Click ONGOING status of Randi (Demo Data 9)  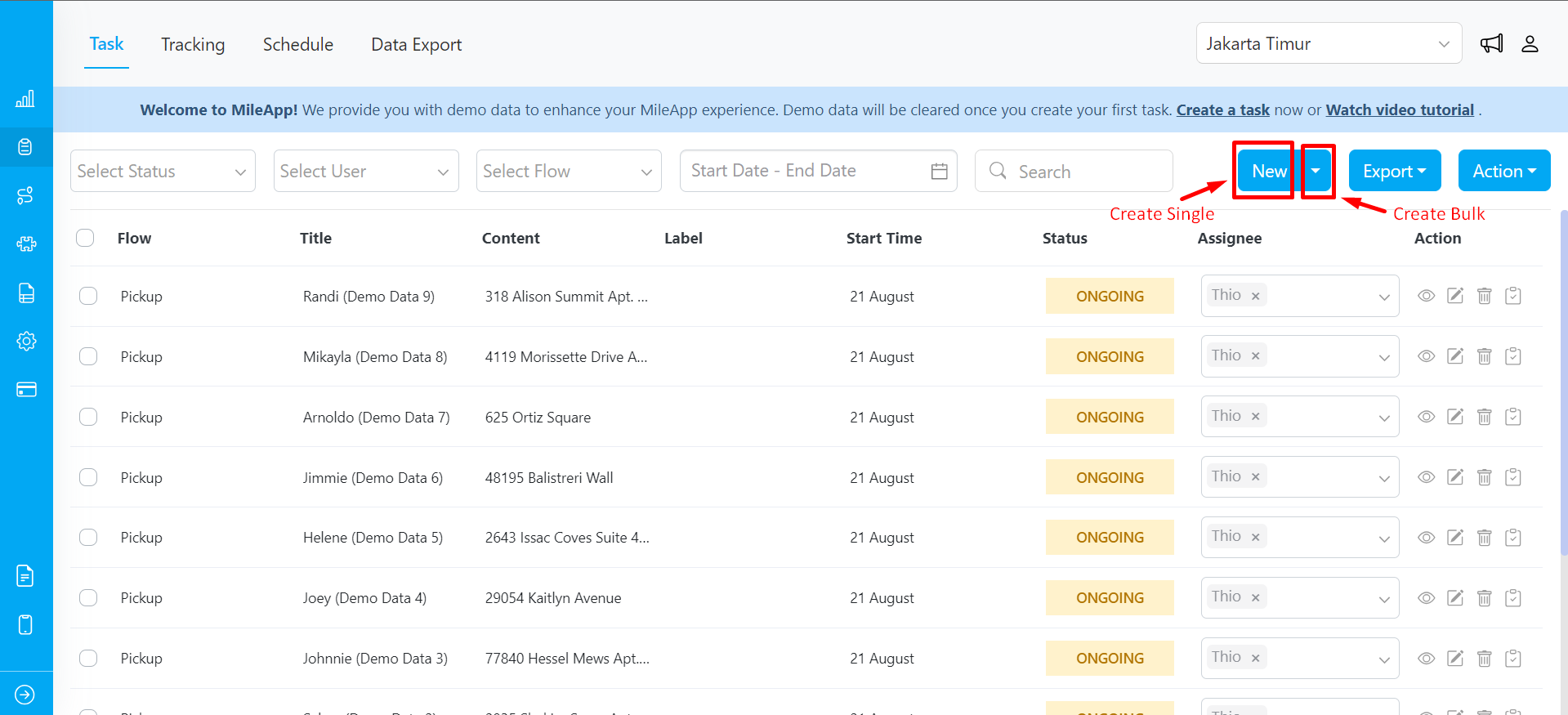click(x=1110, y=296)
